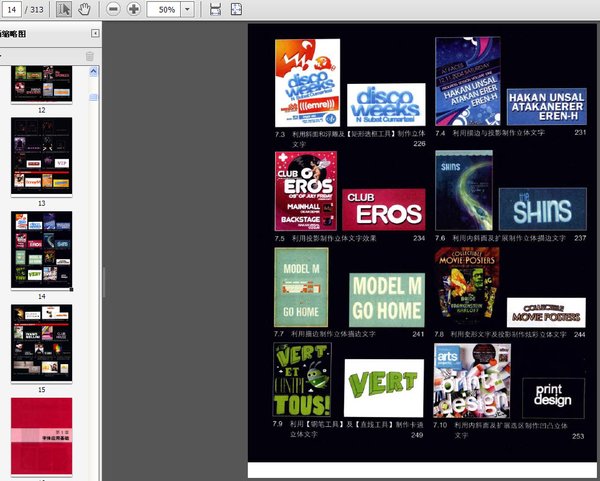Select page 14 thumbnail
The height and width of the screenshot is (481, 600).
[x=42, y=250]
